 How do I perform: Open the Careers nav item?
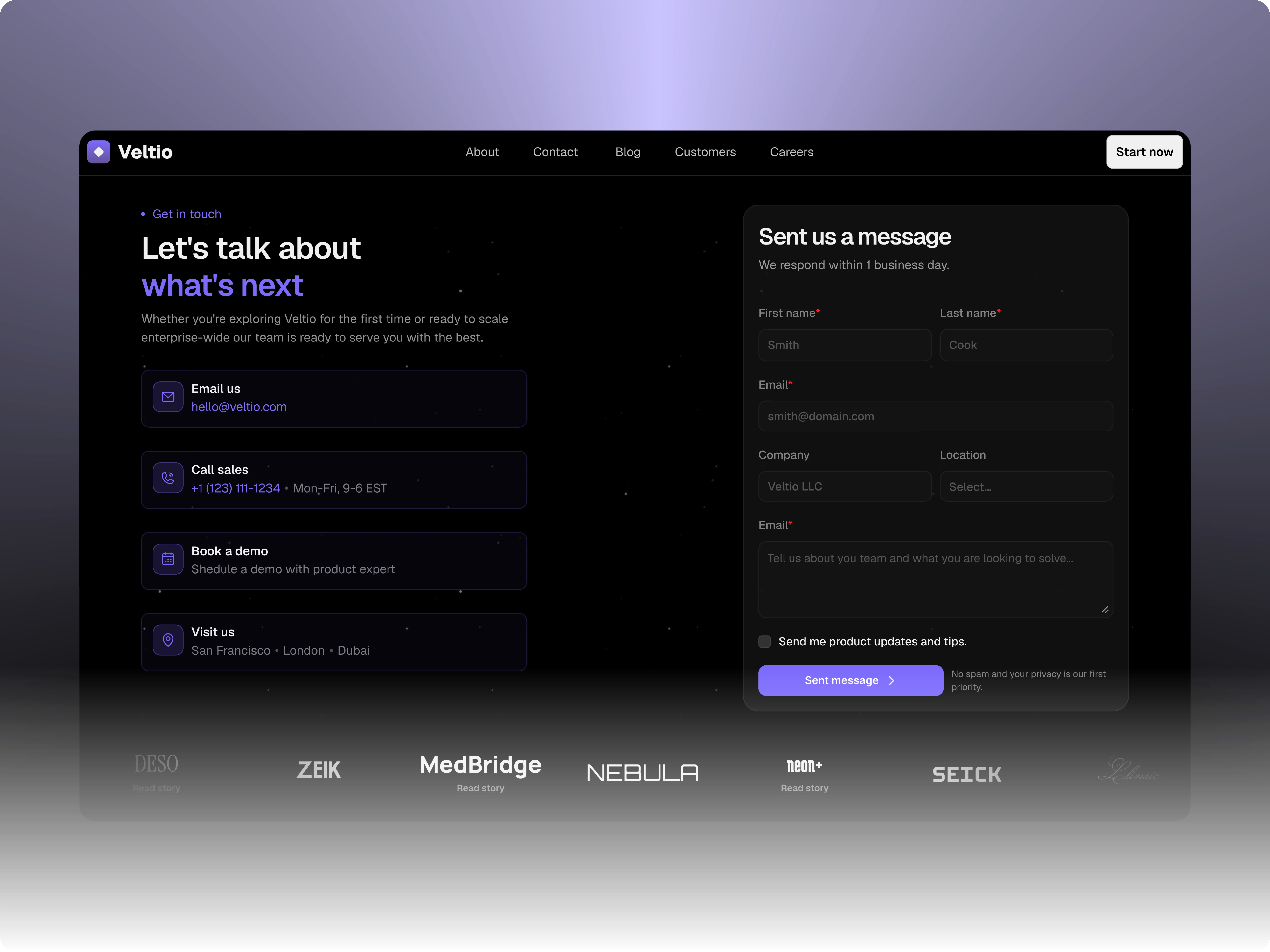point(792,152)
